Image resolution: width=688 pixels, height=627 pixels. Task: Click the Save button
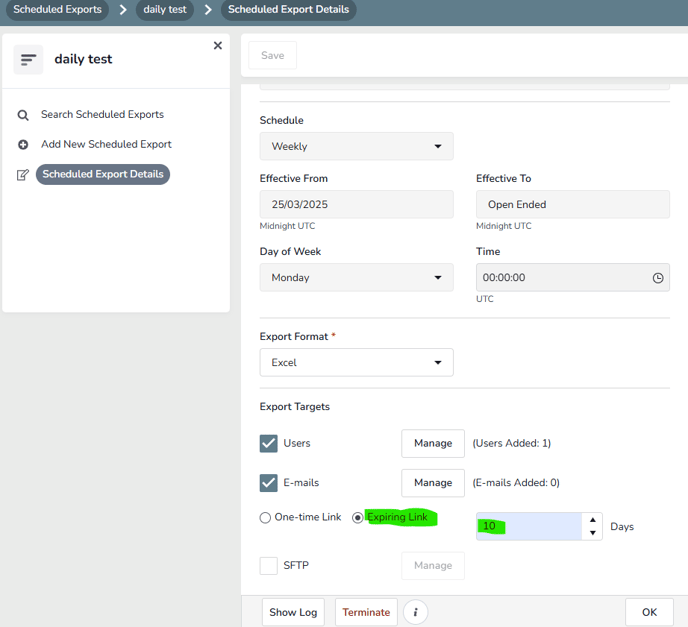[x=272, y=55]
